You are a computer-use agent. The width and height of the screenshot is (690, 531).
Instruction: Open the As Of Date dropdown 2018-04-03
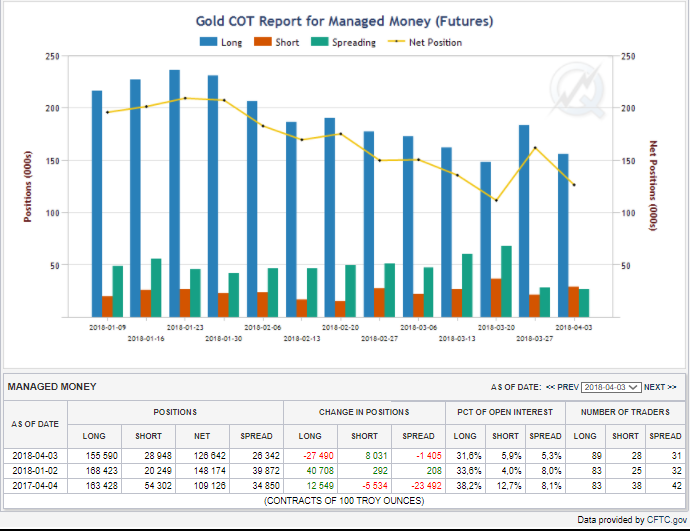[611, 387]
